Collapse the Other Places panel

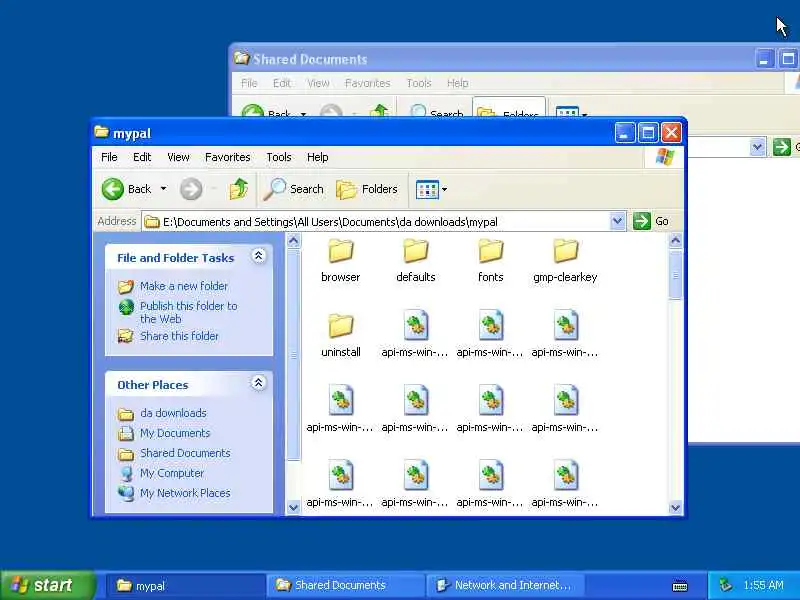pyautogui.click(x=258, y=383)
